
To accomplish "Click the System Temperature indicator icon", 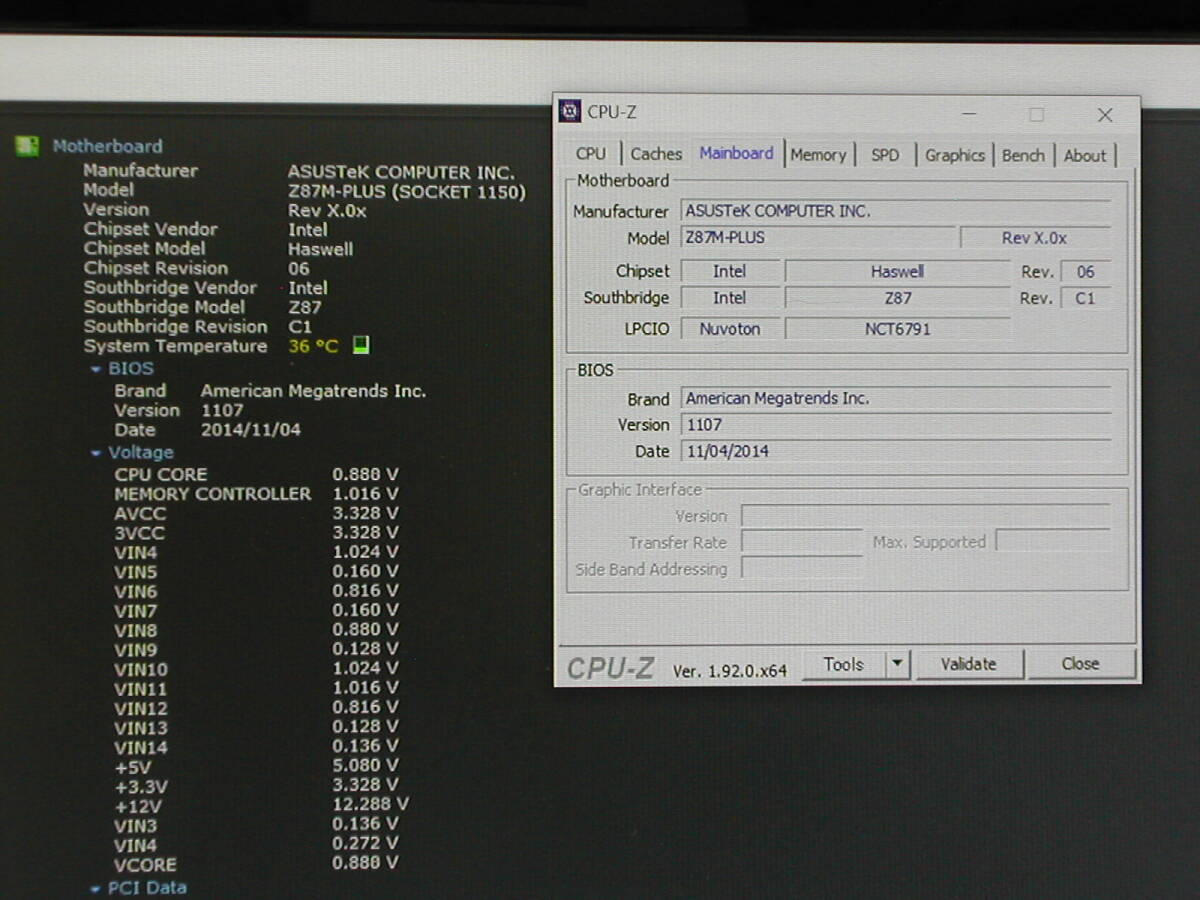I will pyautogui.click(x=361, y=345).
